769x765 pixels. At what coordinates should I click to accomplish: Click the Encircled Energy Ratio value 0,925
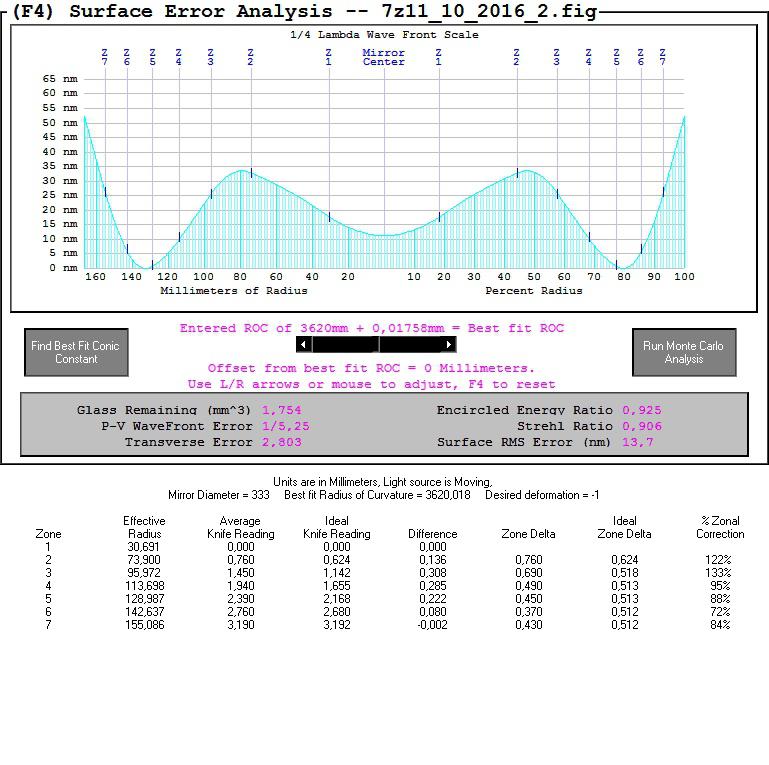642,410
